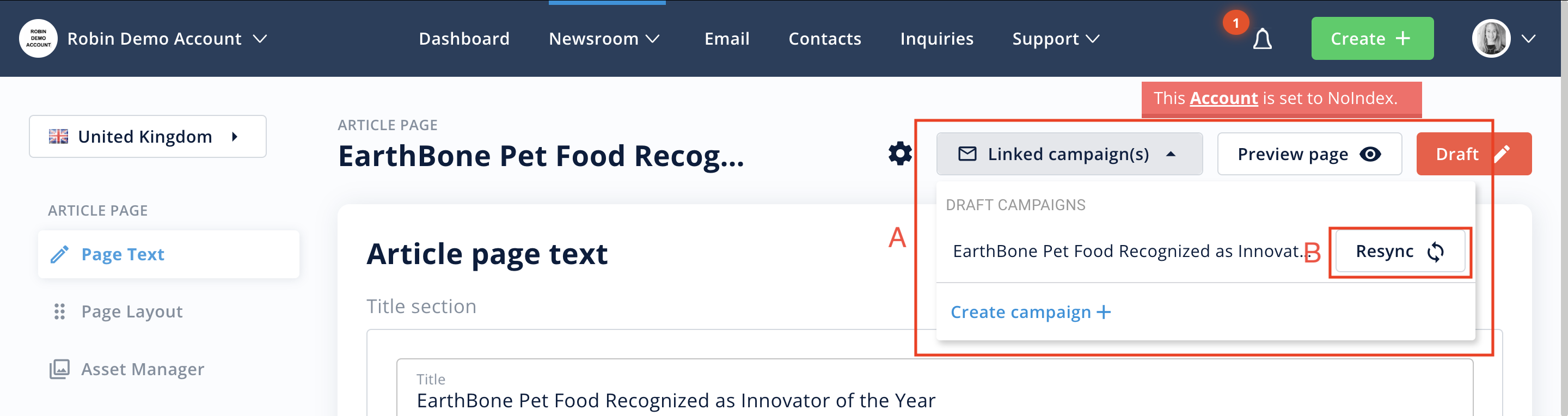Expand the United Kingdom arrow
Image resolution: width=1568 pixels, height=416 pixels.
234,137
